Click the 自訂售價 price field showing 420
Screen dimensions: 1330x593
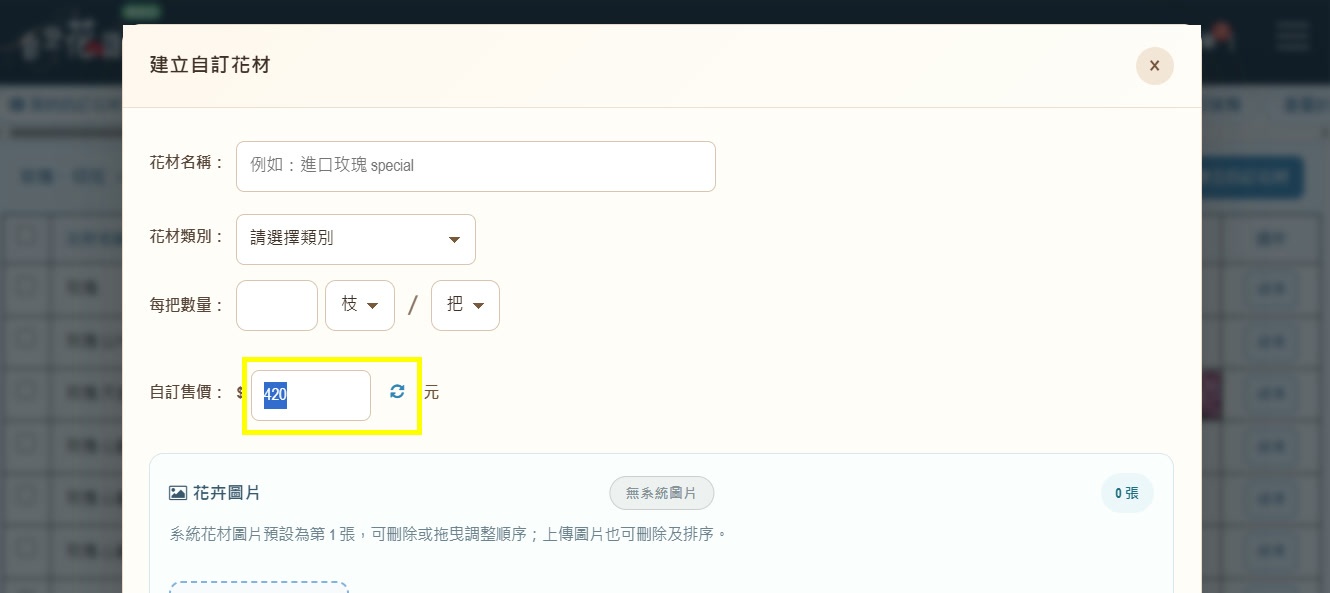(311, 395)
